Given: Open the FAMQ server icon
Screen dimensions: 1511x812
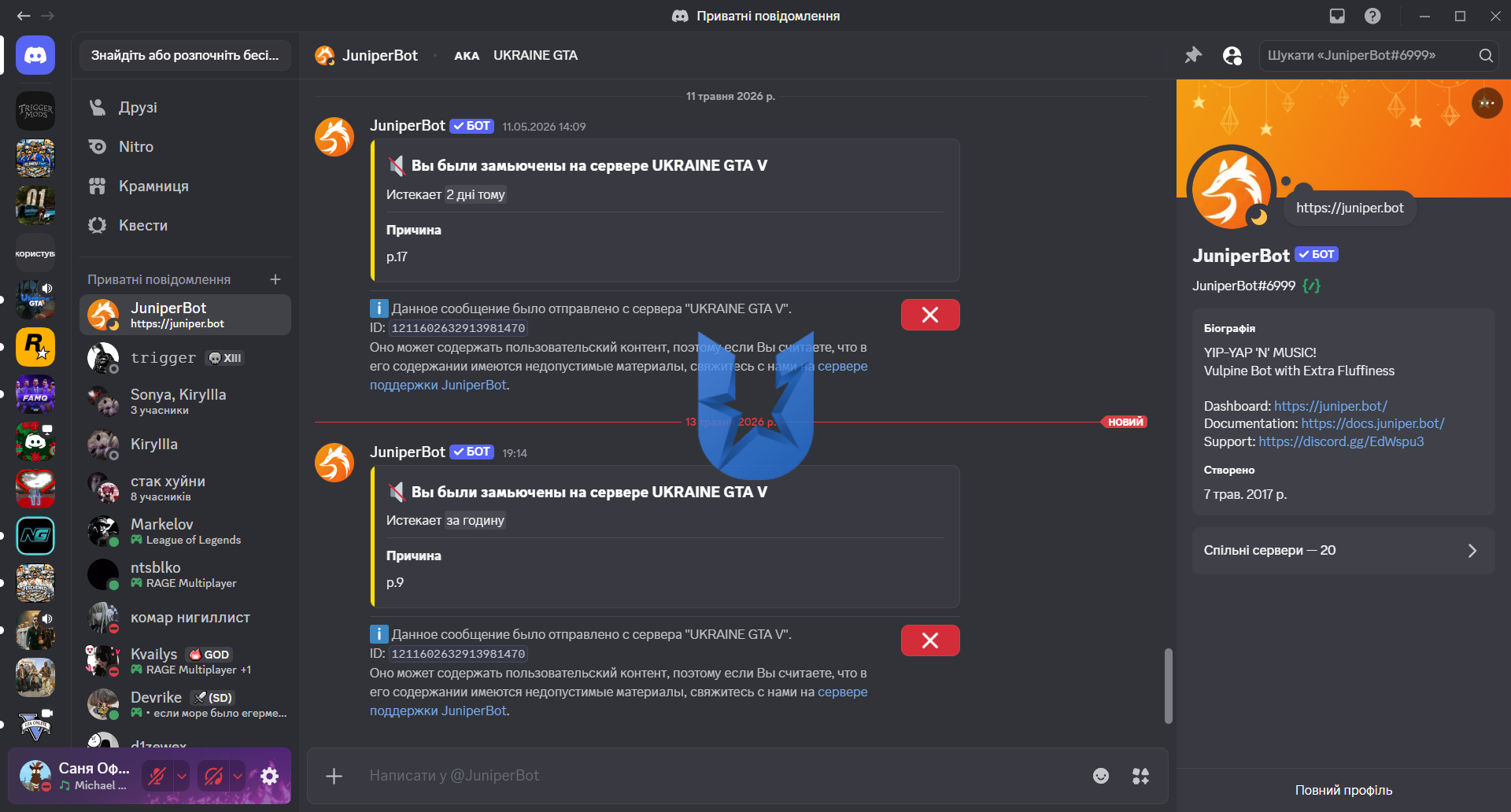Looking at the screenshot, I should pyautogui.click(x=35, y=394).
